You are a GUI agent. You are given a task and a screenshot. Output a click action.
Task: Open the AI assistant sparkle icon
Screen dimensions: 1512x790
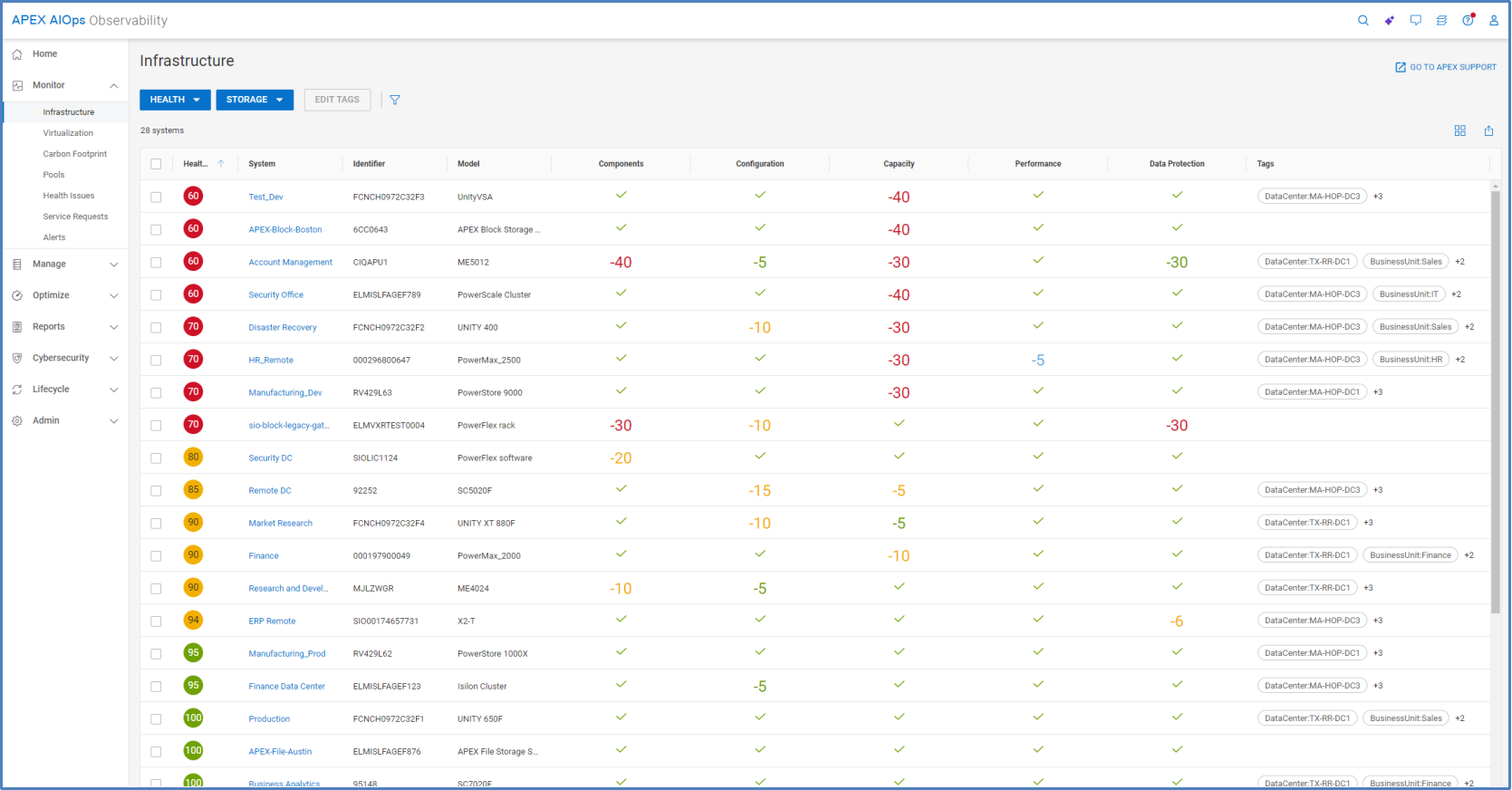(x=1389, y=20)
